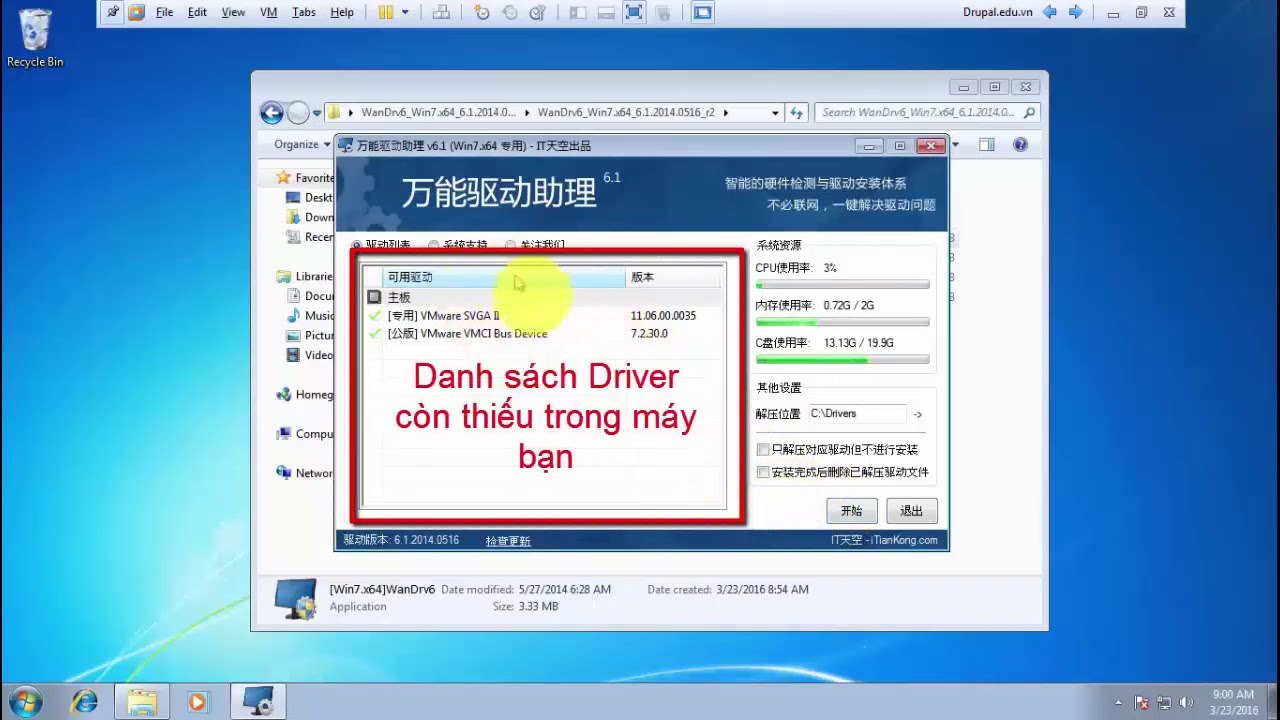The height and width of the screenshot is (720, 1280).
Task: Open the VMware Help menu
Action: (342, 12)
